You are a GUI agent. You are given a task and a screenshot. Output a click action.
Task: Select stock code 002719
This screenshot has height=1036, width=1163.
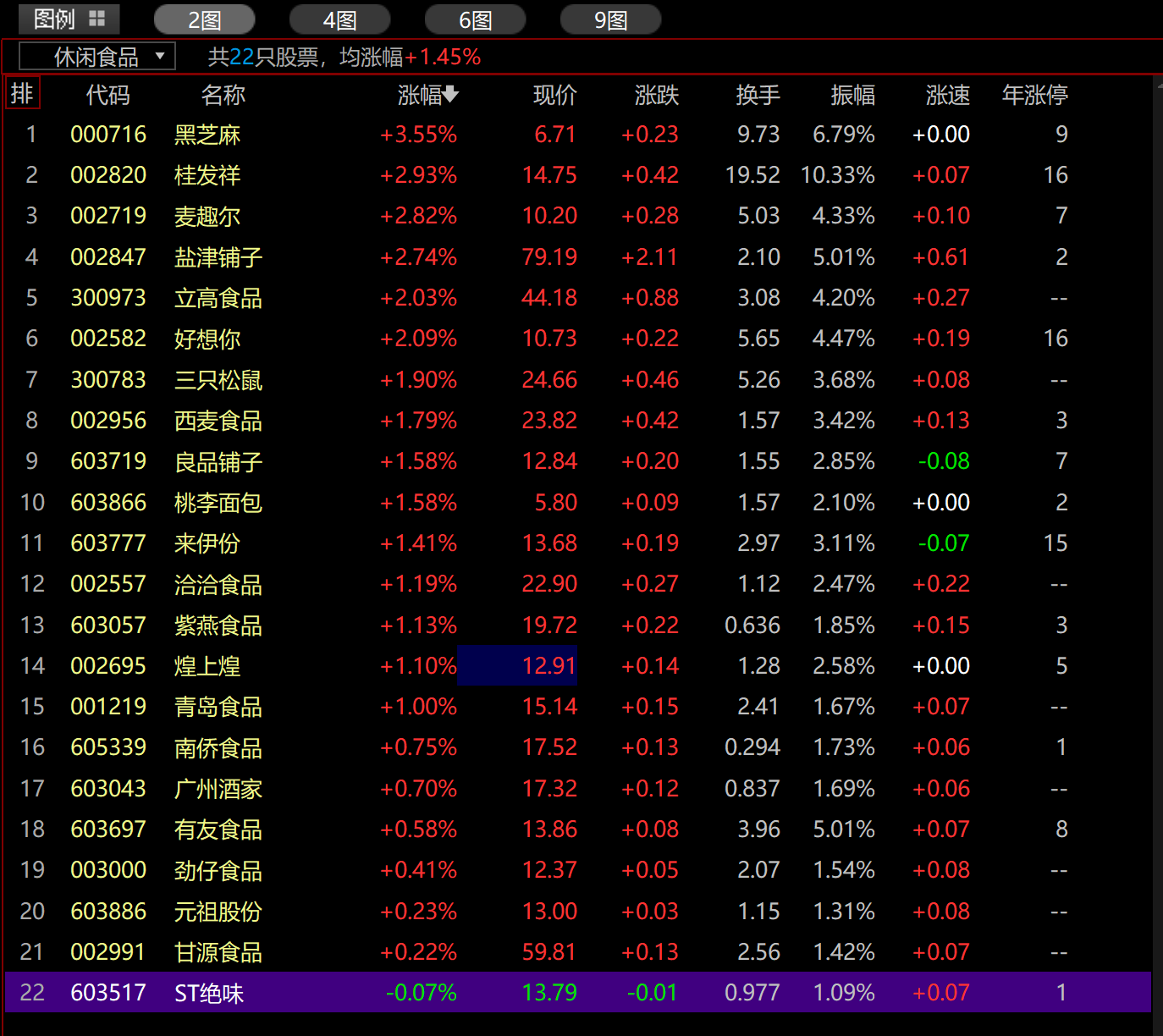108,216
